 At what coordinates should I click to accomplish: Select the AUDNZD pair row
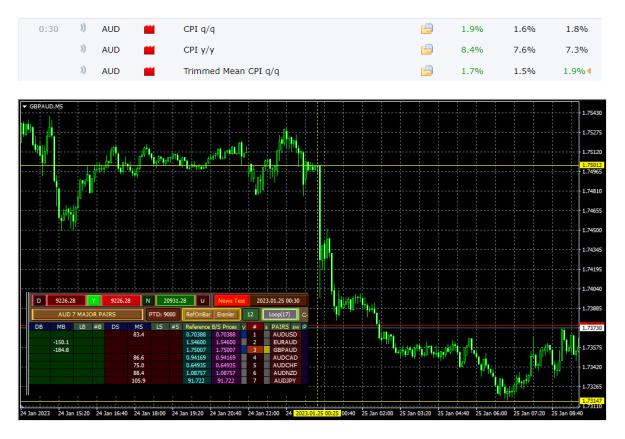click(x=285, y=373)
